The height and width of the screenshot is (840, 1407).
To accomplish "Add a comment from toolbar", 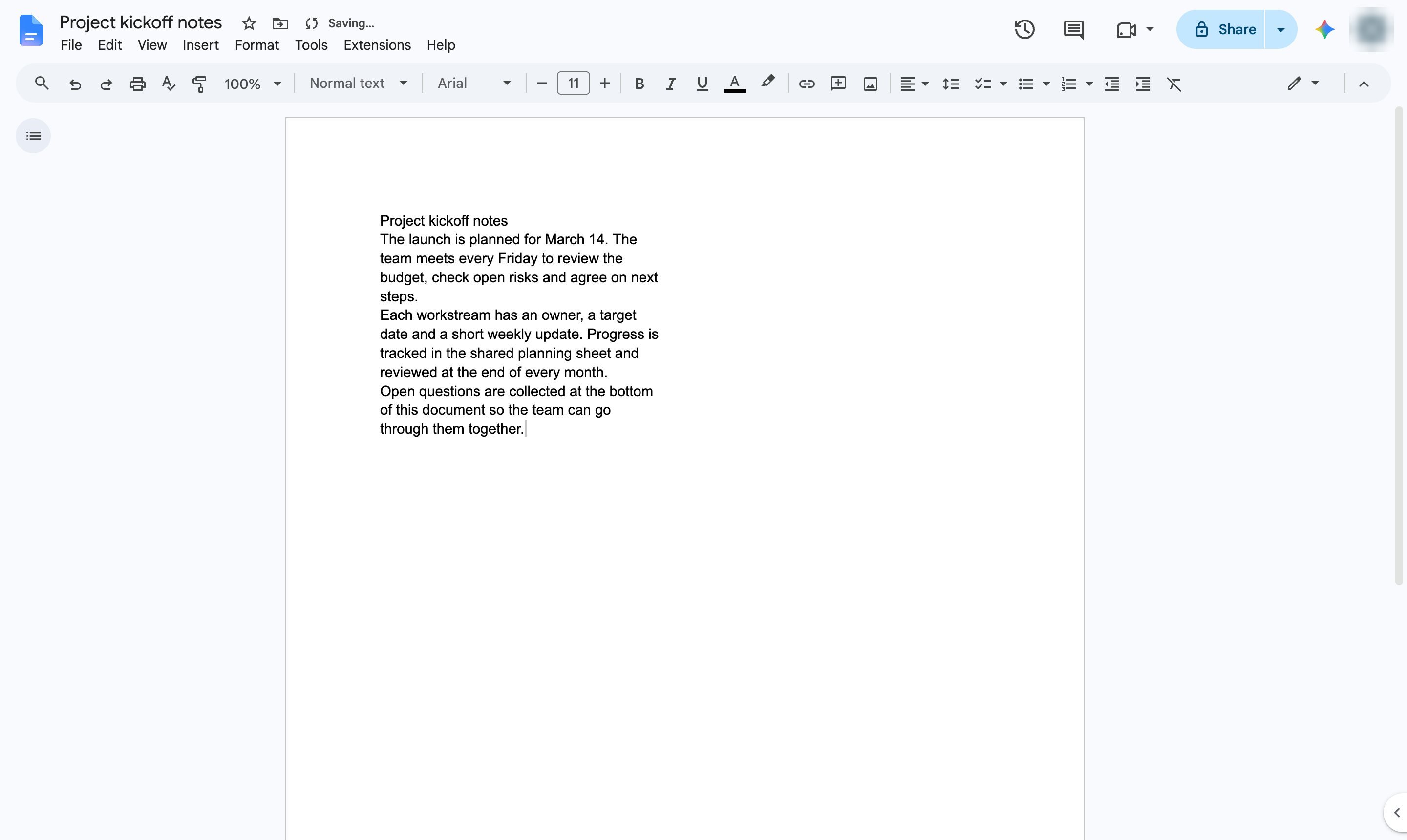I will [838, 84].
